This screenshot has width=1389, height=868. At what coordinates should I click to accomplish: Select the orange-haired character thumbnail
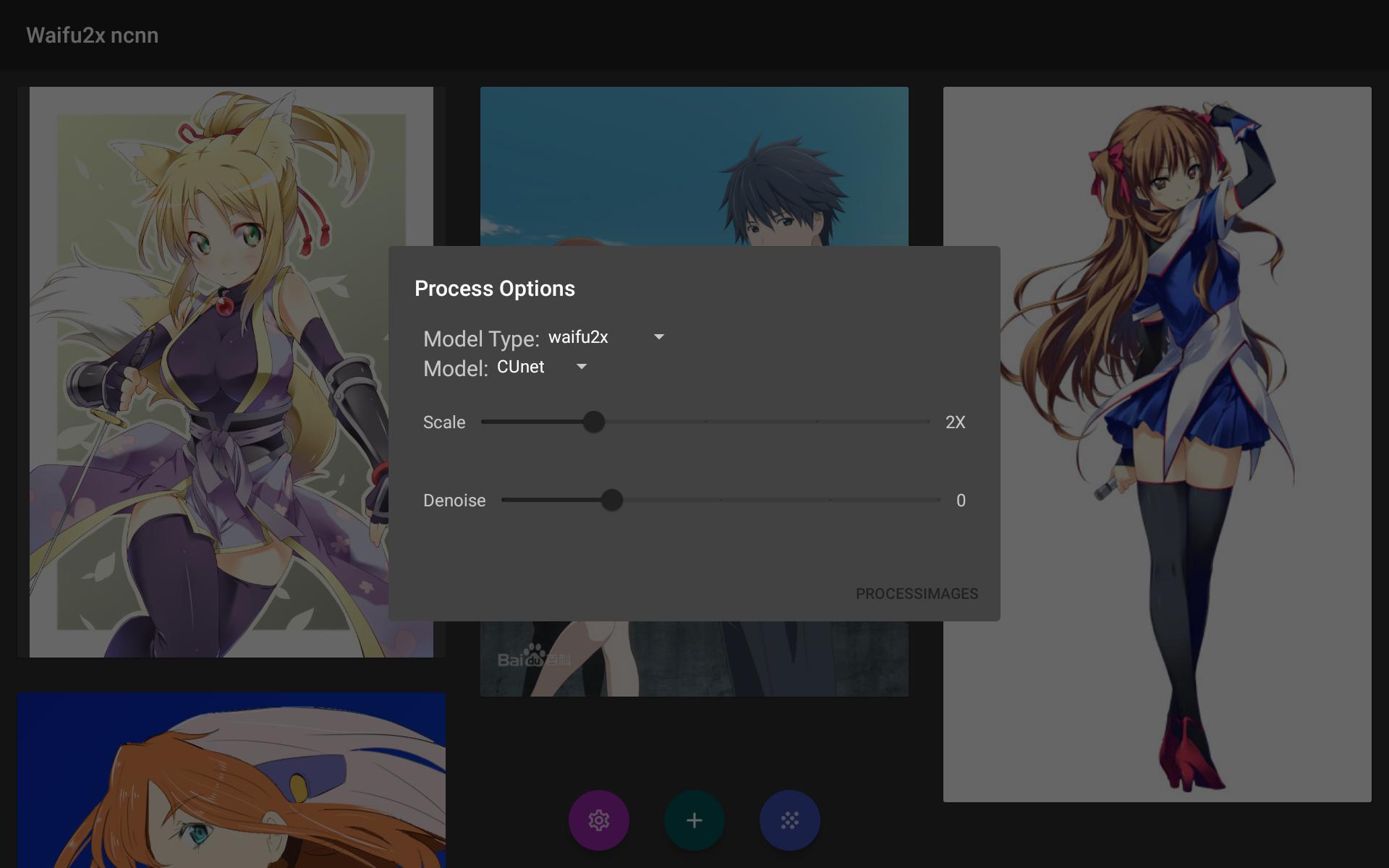click(231, 780)
